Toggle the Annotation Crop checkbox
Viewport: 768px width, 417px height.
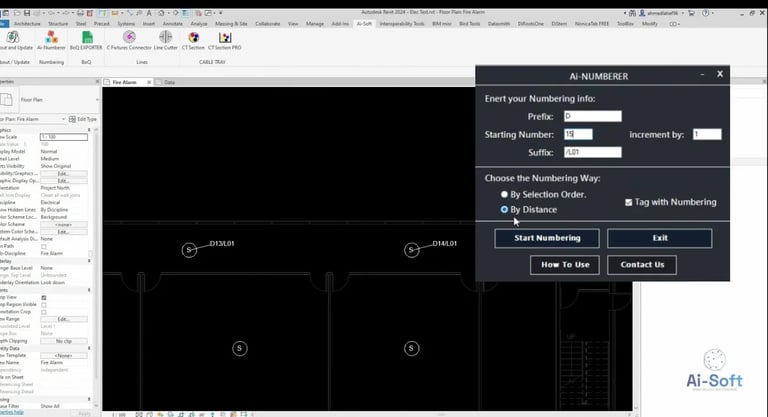click(44, 312)
